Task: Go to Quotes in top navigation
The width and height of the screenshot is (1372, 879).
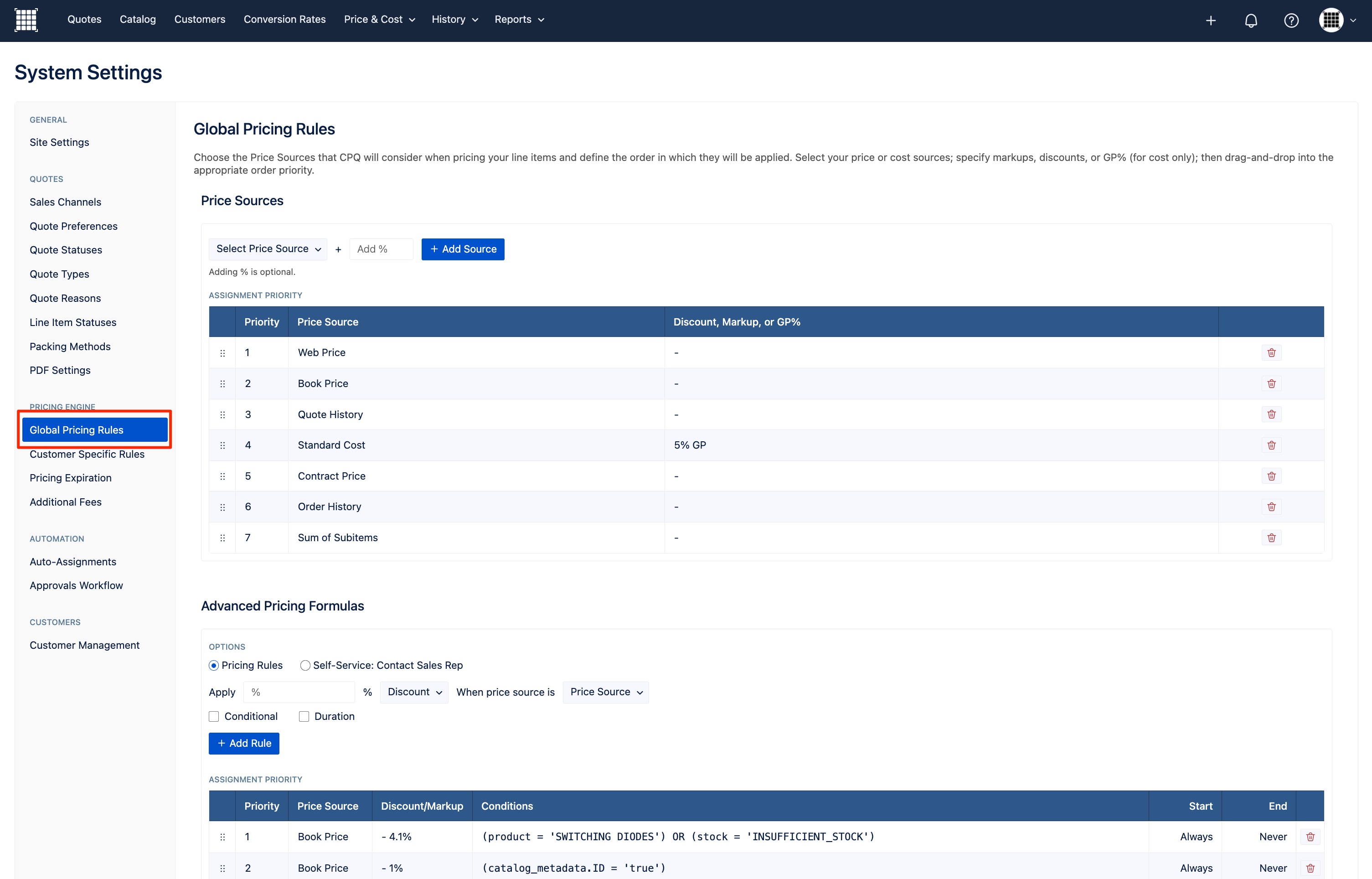Action: coord(84,20)
